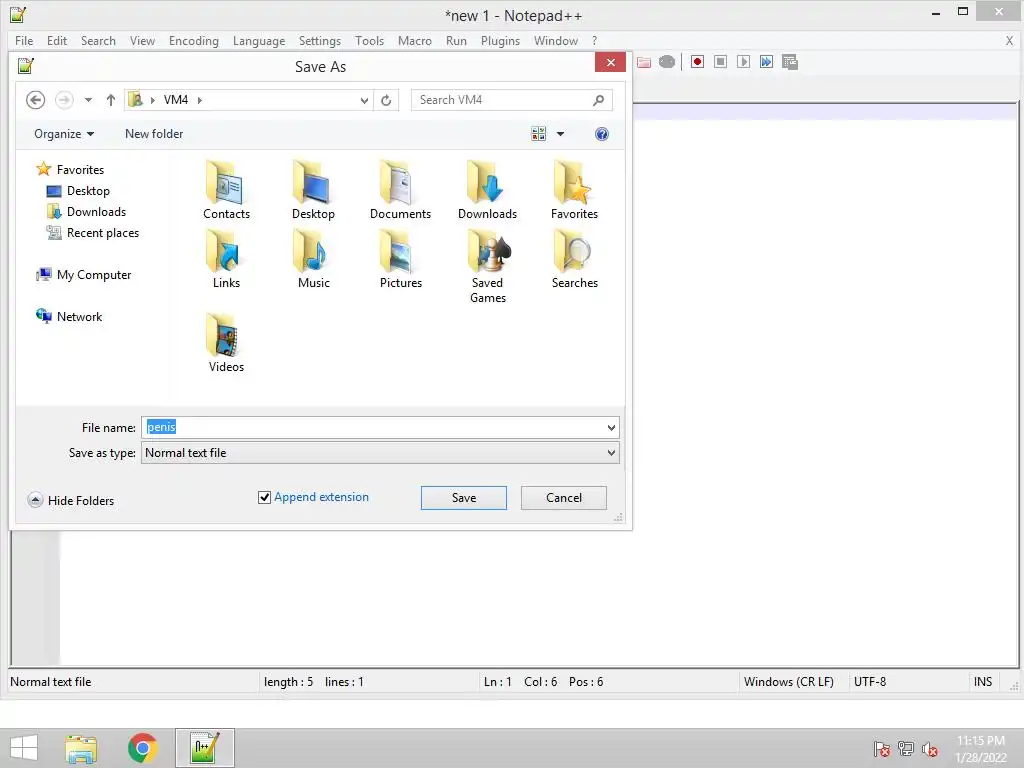Image resolution: width=1024 pixels, height=768 pixels.
Task: Go up one folder level arrow
Action: [110, 100]
